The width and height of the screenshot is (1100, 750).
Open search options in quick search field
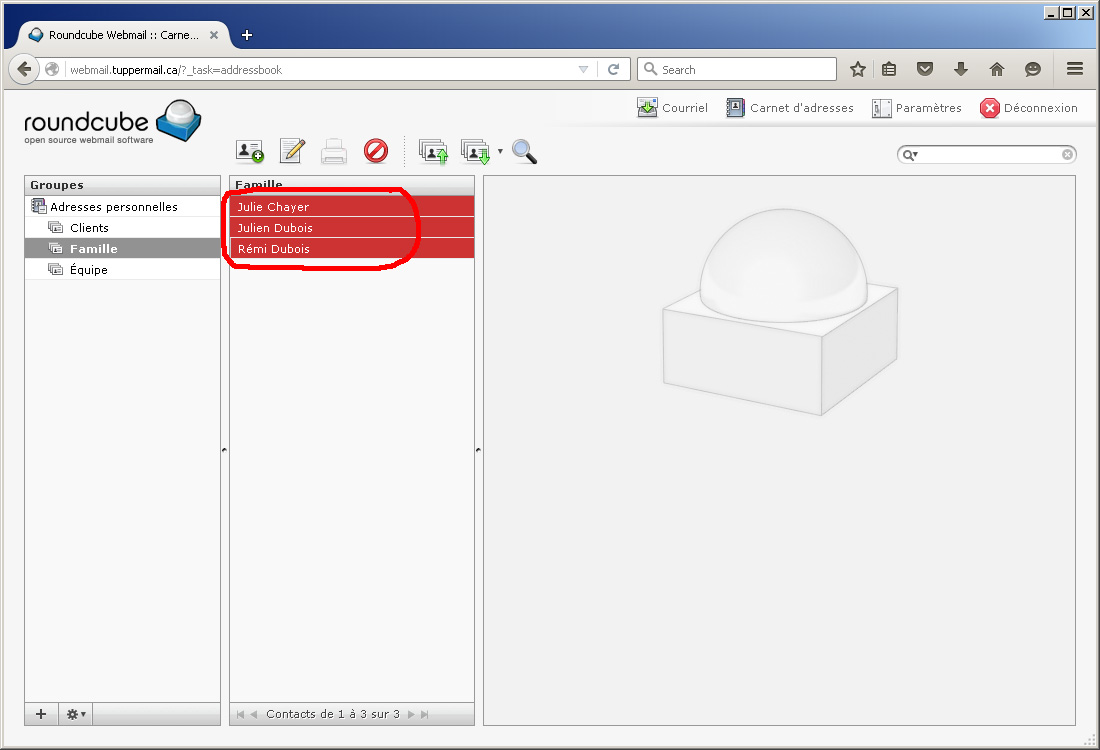tap(910, 155)
